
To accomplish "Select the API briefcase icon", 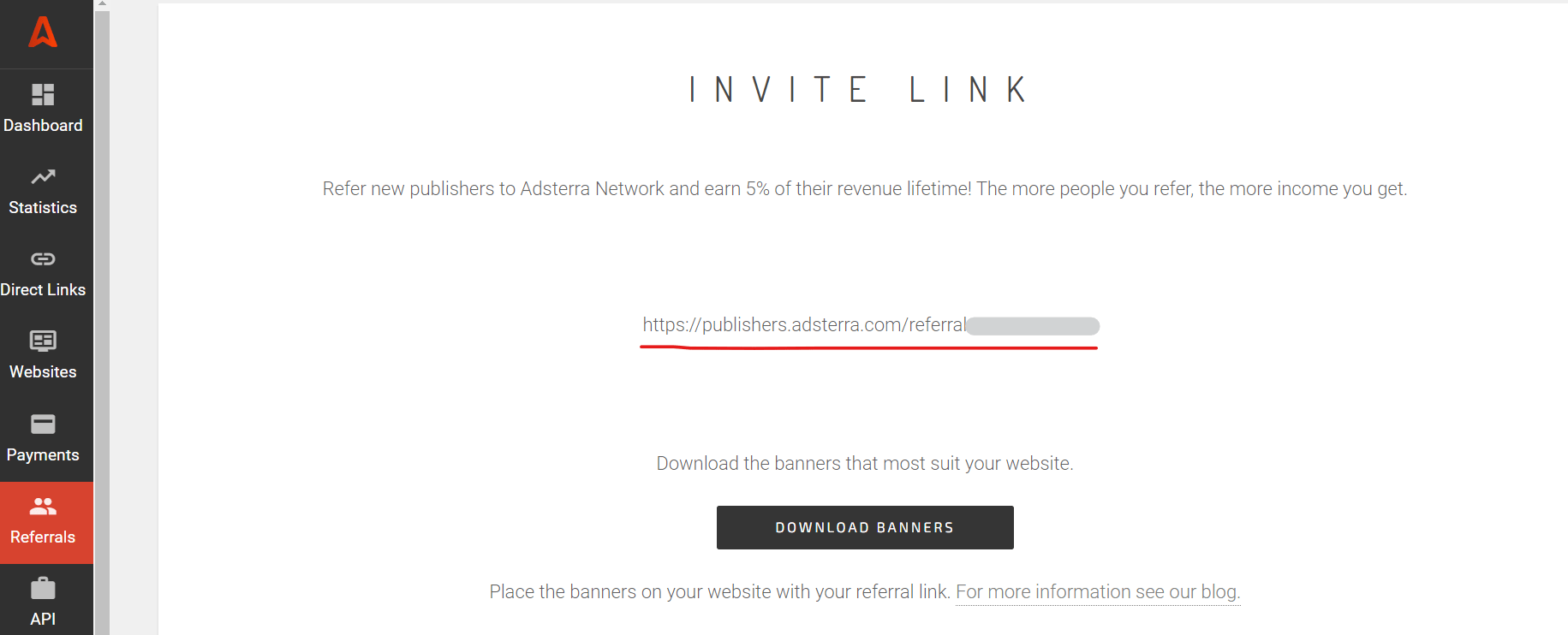I will [42, 587].
